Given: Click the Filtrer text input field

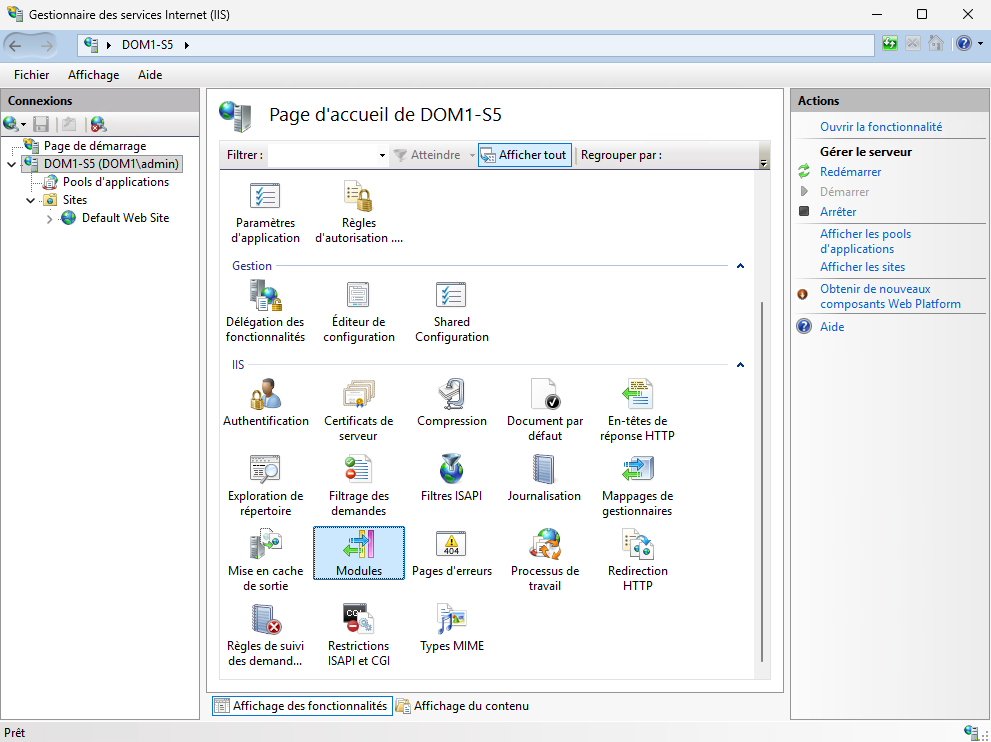Looking at the screenshot, I should point(322,155).
